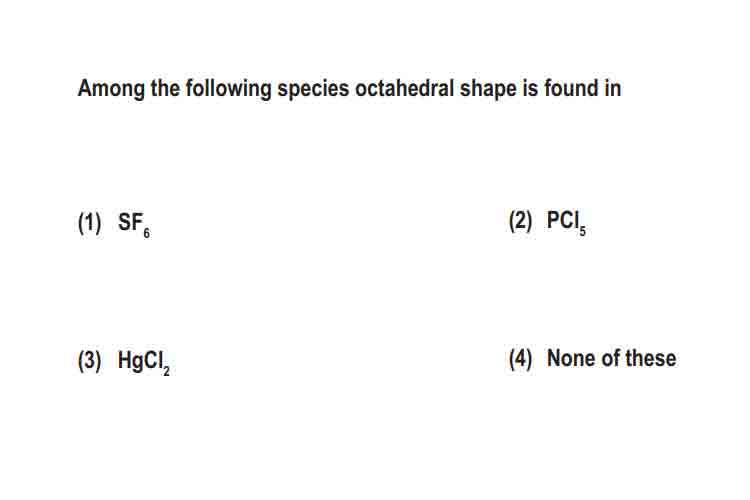Select the 'None of these' answer
The width and height of the screenshot is (750, 500).
click(x=611, y=358)
